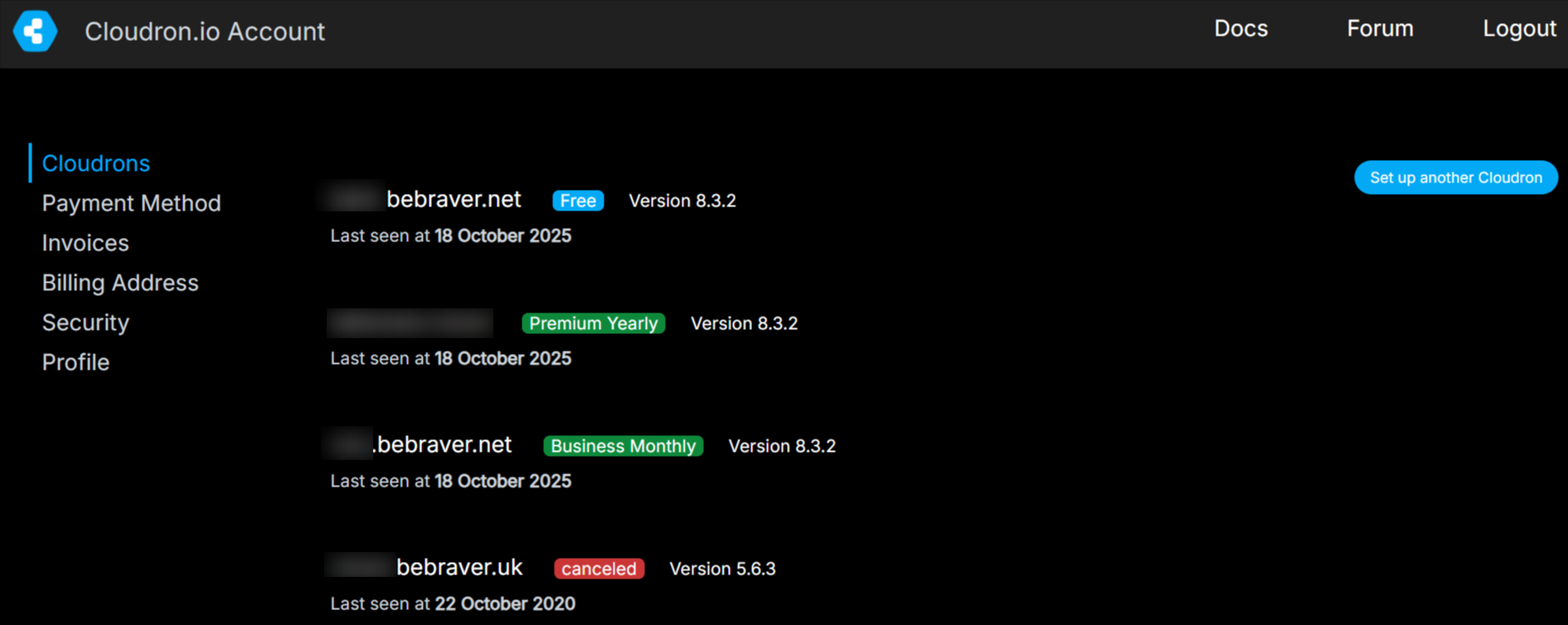Log out of the account
This screenshot has width=1568, height=625.
point(1519,29)
